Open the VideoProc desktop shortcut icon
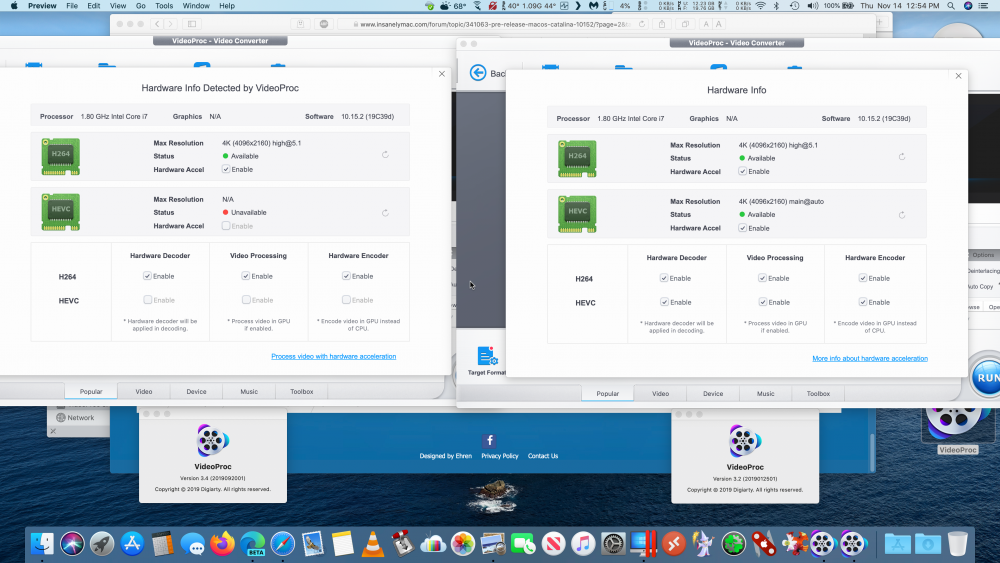Viewport: 1000px width, 563px height. 957,426
